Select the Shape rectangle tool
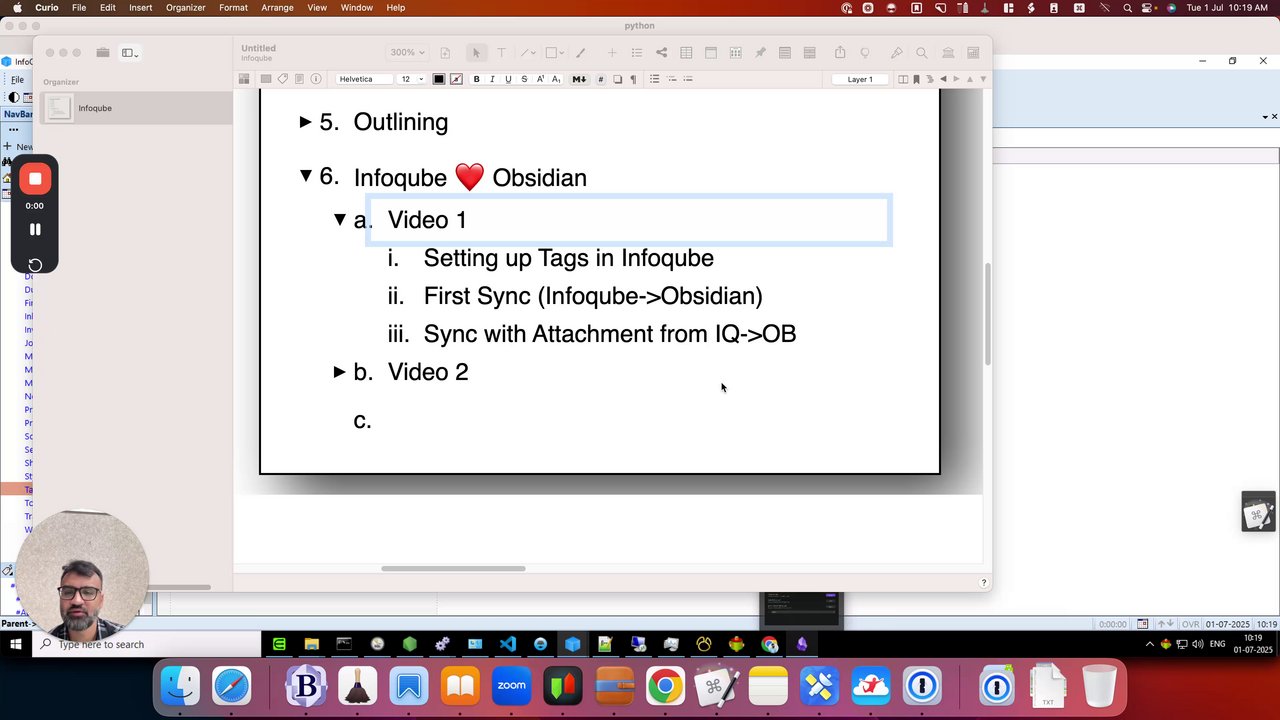The image size is (1280, 720). [x=554, y=52]
